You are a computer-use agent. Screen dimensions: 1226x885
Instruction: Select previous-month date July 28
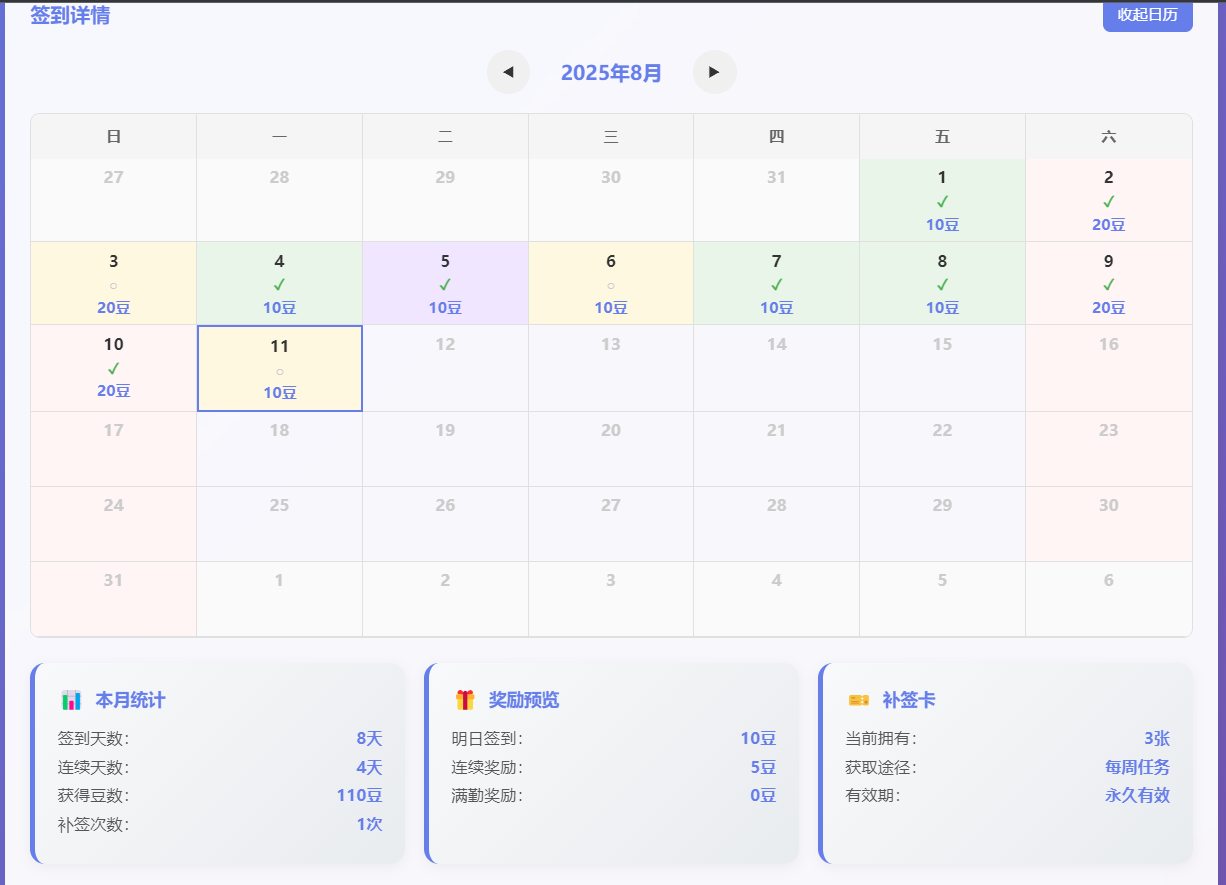[280, 200]
